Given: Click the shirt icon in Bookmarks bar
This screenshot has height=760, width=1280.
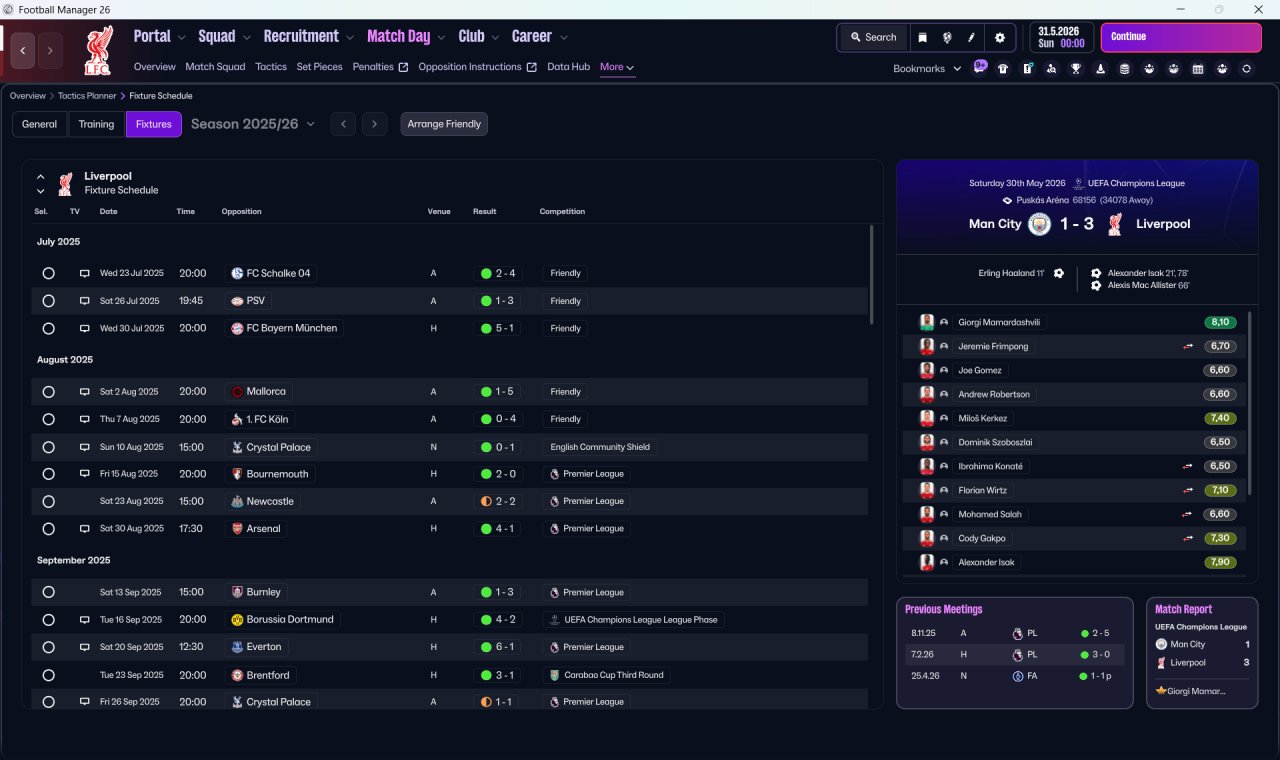Looking at the screenshot, I should [1003, 69].
